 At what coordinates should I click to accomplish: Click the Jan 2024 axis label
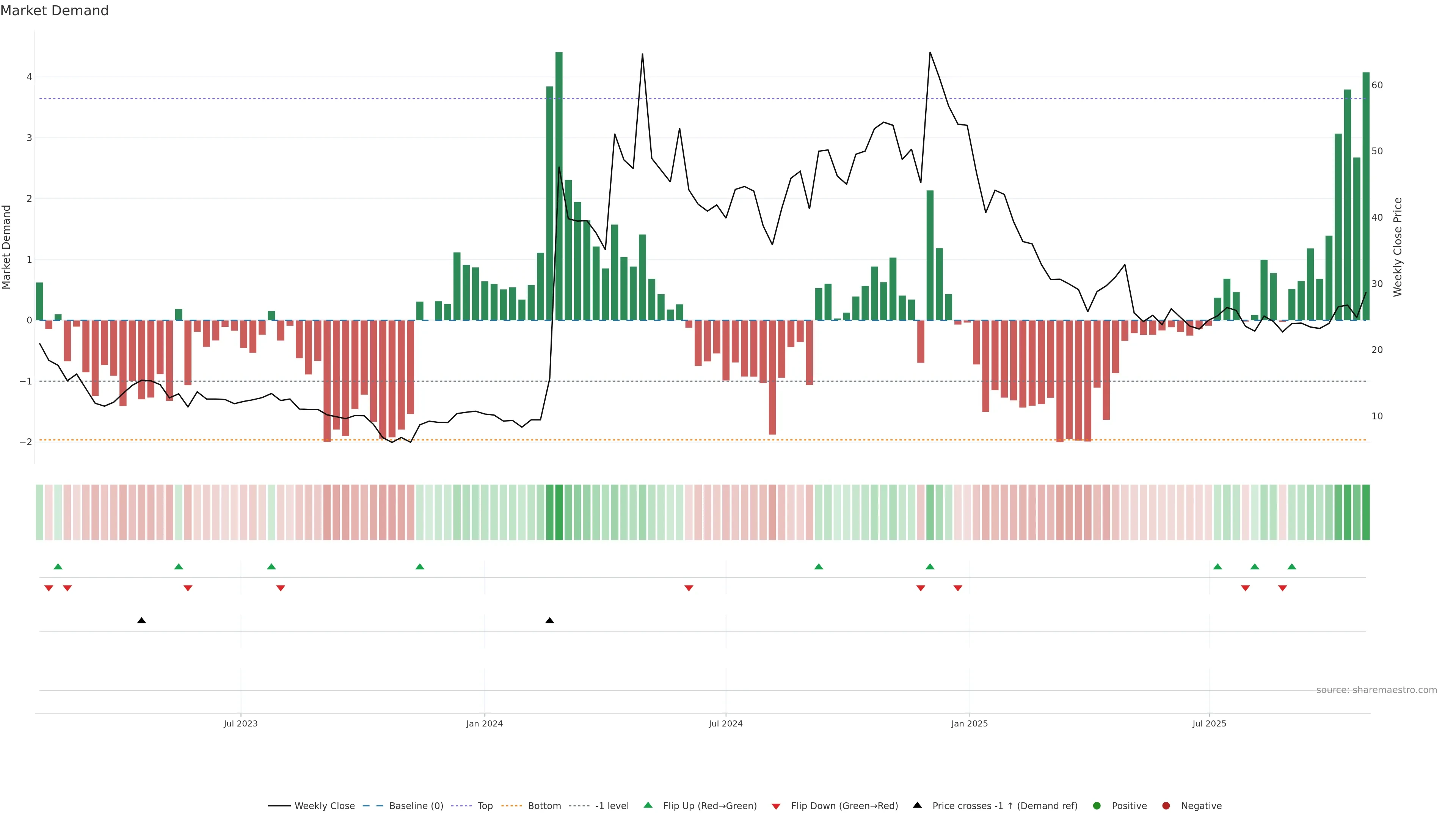(485, 723)
